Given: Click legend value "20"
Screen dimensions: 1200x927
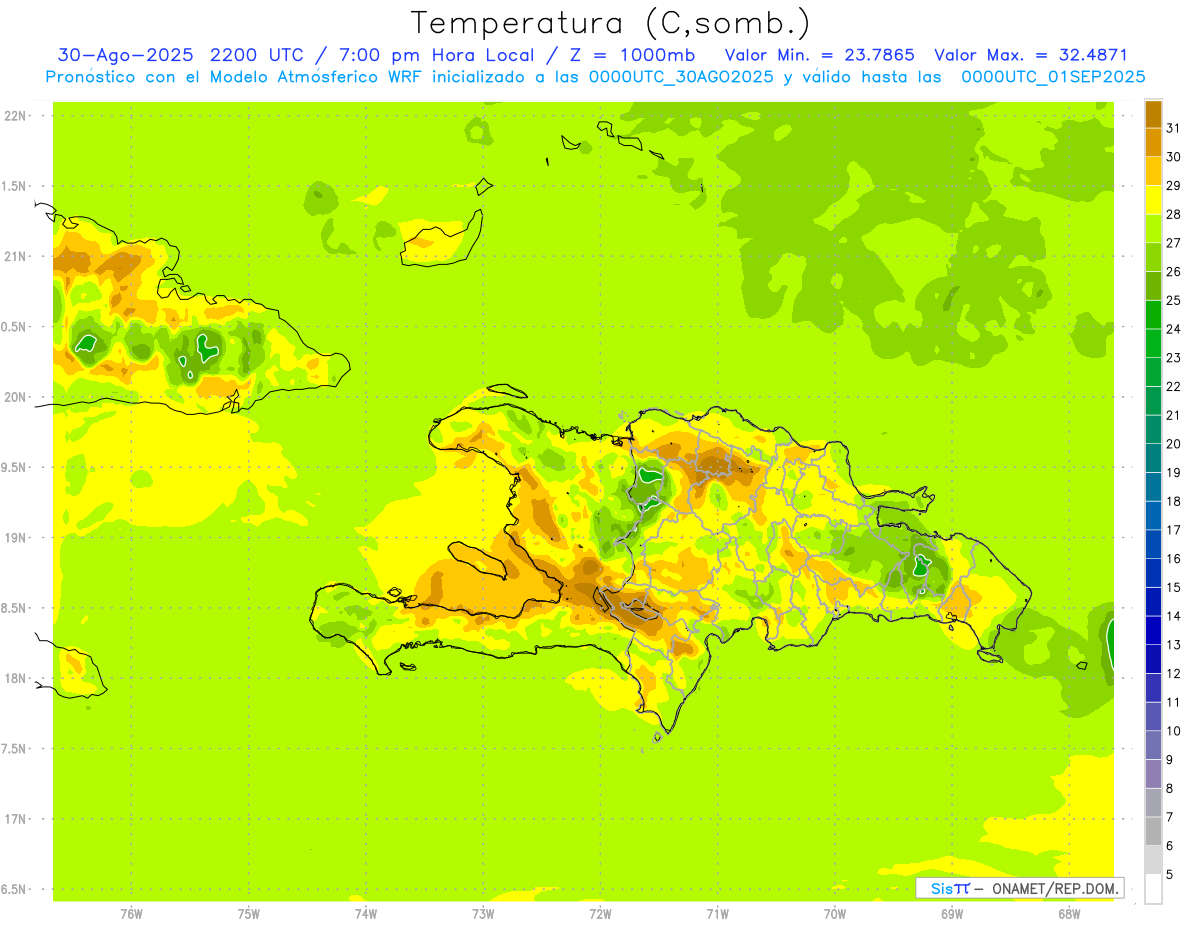Looking at the screenshot, I should [1174, 444].
